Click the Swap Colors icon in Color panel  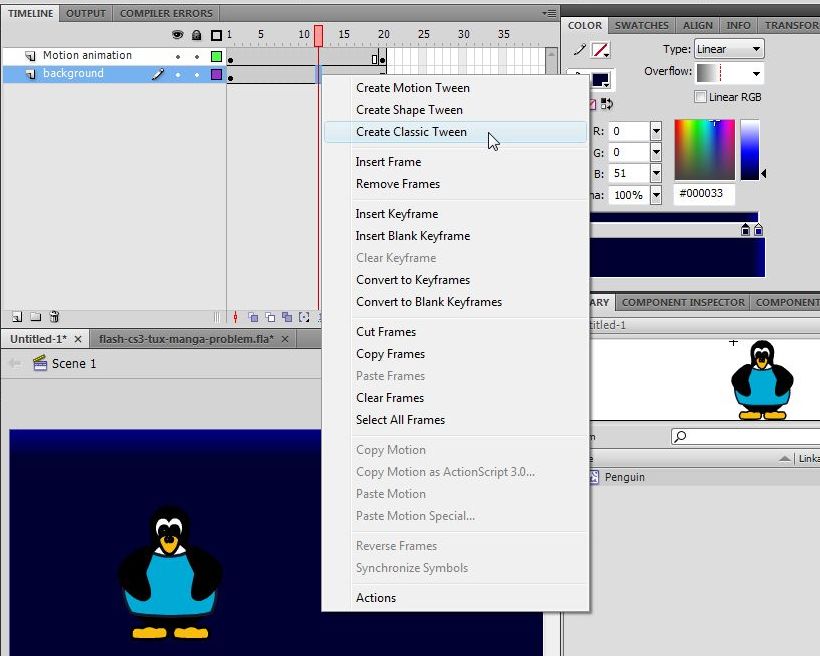[x=608, y=103]
